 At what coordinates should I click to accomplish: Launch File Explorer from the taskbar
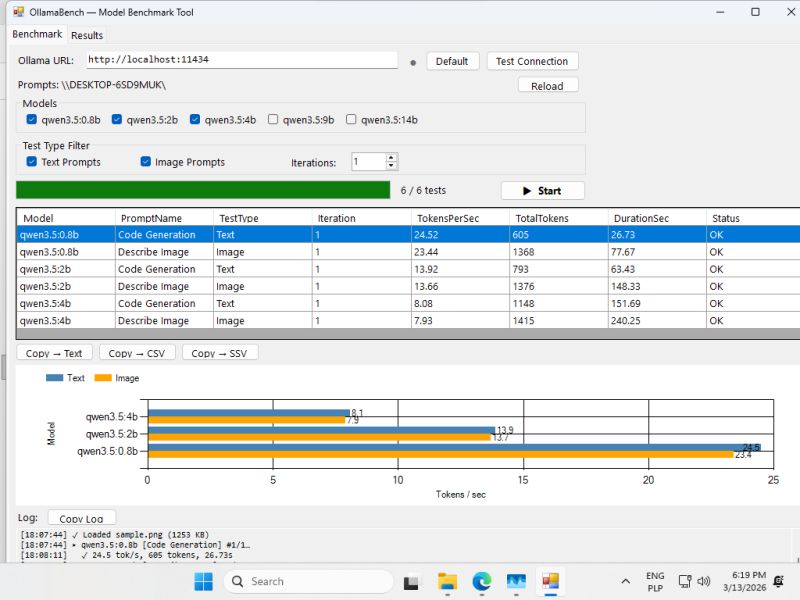(447, 581)
